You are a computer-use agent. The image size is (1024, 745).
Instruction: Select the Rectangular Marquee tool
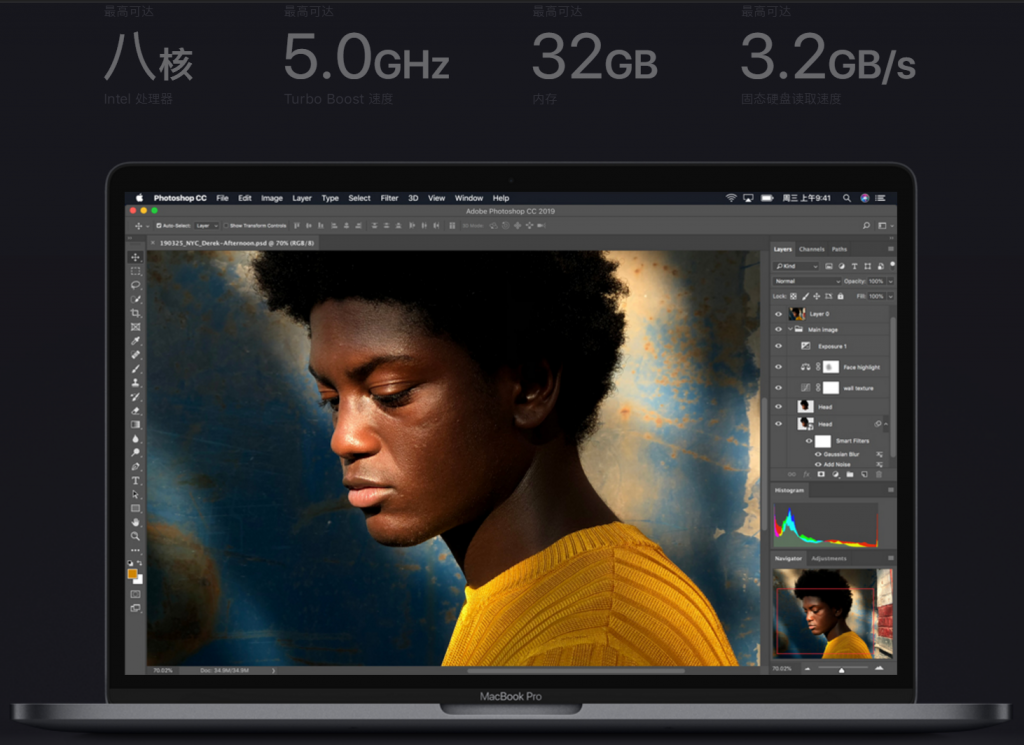pyautogui.click(x=135, y=271)
